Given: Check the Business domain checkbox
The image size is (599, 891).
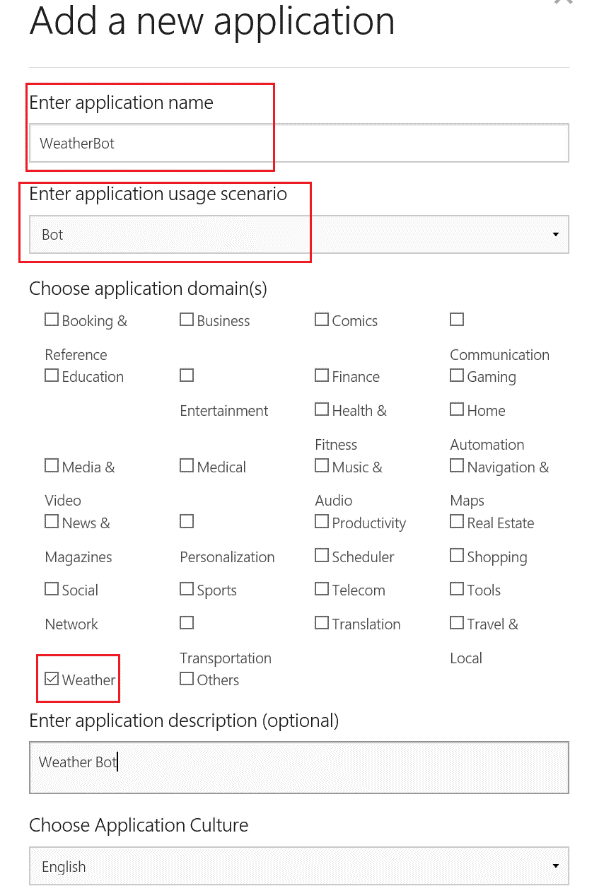Looking at the screenshot, I should coord(186,319).
